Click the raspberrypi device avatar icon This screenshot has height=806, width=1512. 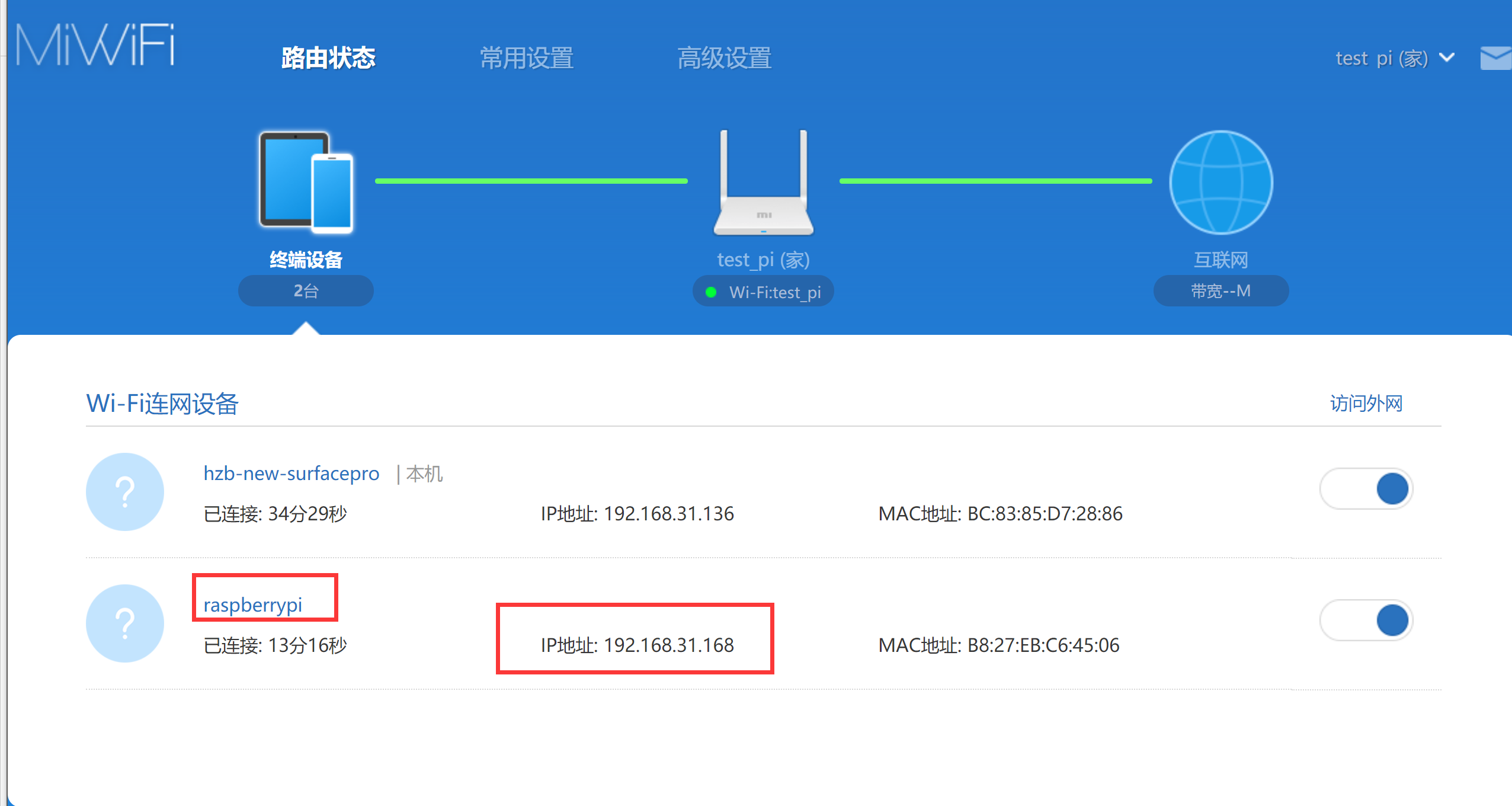coord(125,623)
